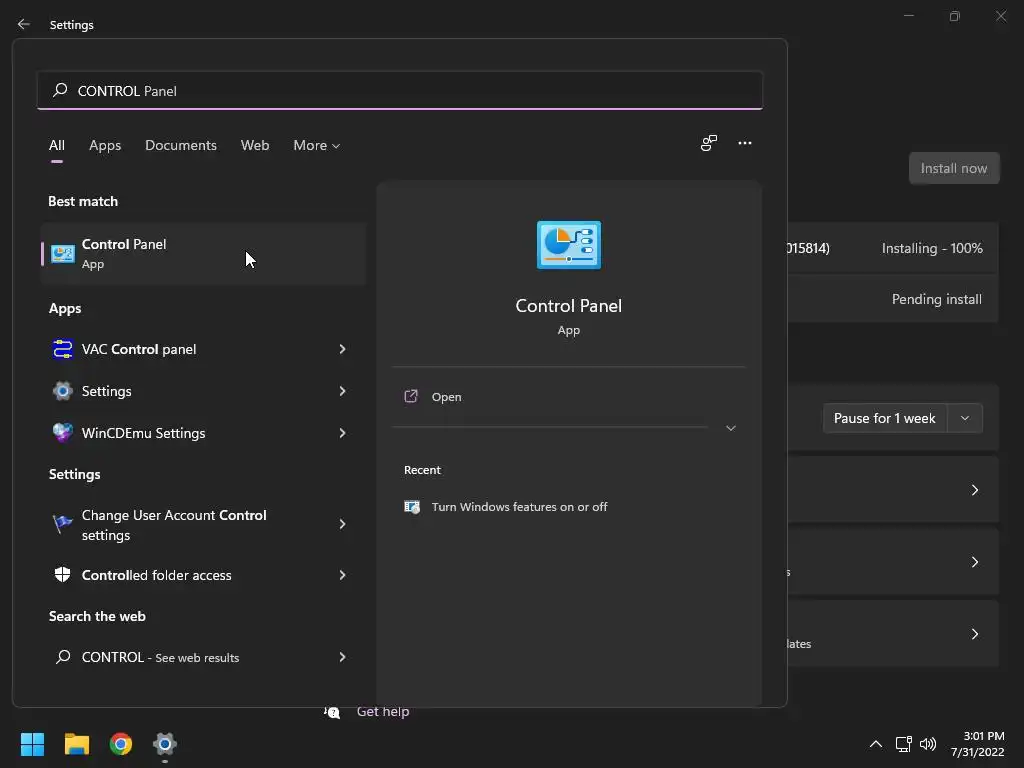Open the Windows Start button
Image resolution: width=1024 pixels, height=768 pixels.
32,744
